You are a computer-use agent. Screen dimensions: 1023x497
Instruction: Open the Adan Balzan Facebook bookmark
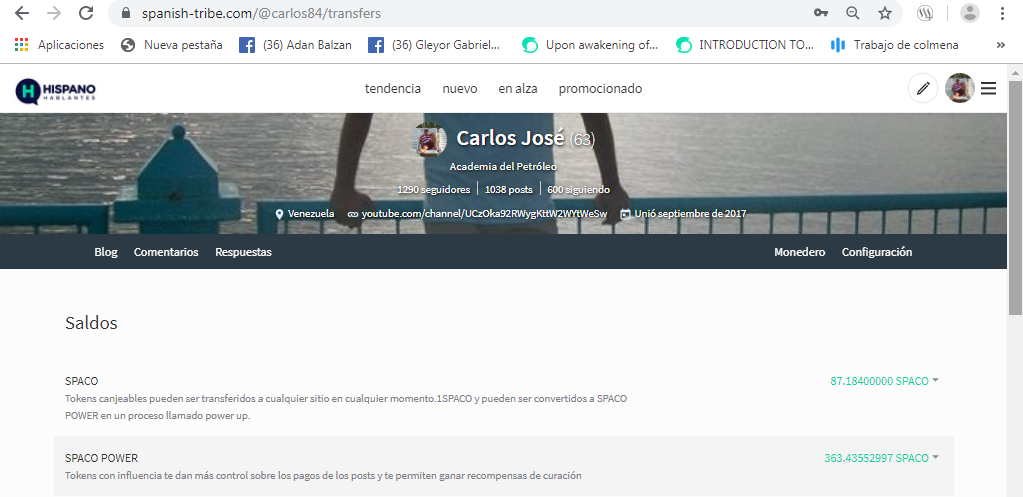296,45
